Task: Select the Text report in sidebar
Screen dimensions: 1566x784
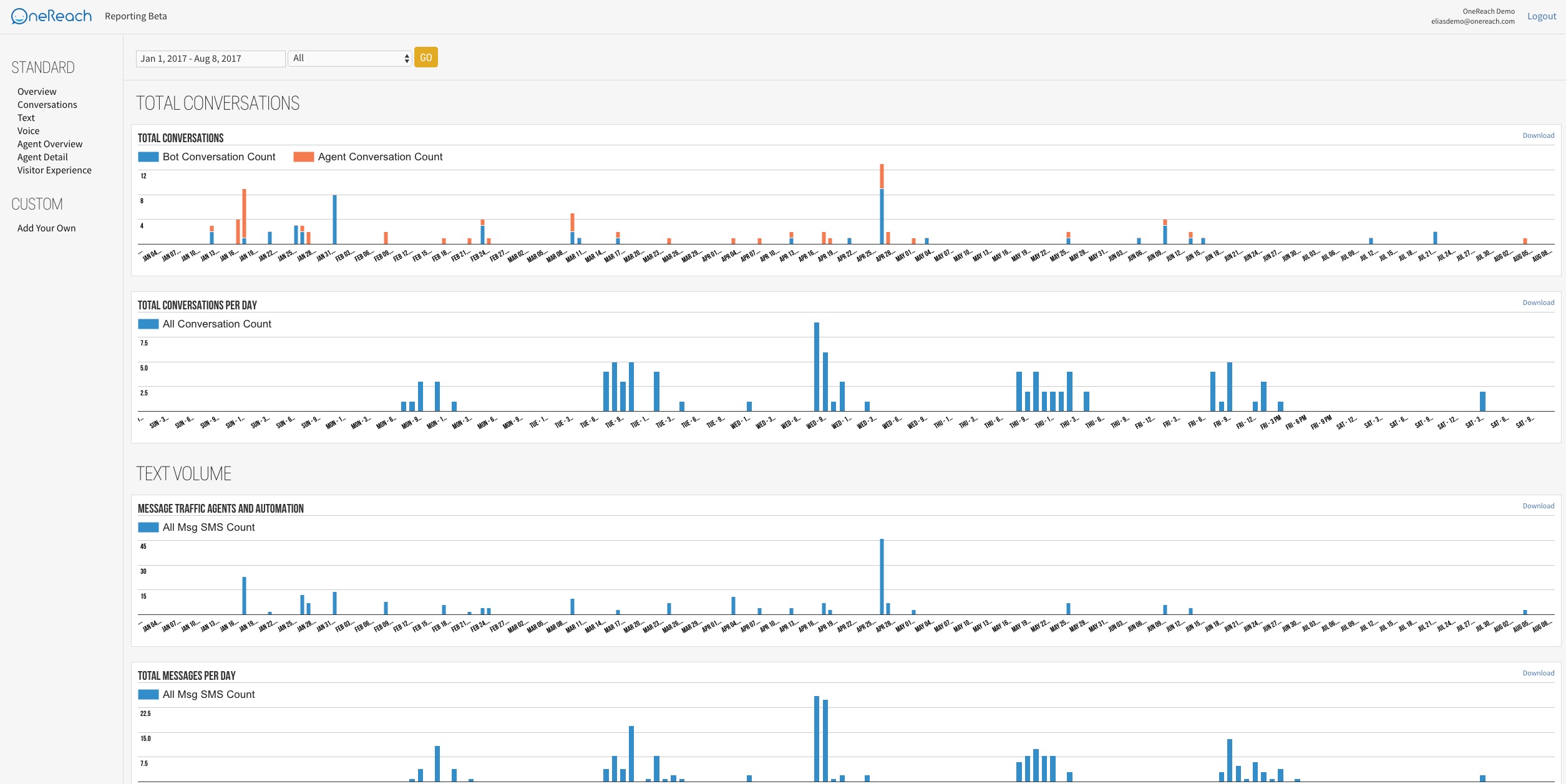Action: pos(26,118)
